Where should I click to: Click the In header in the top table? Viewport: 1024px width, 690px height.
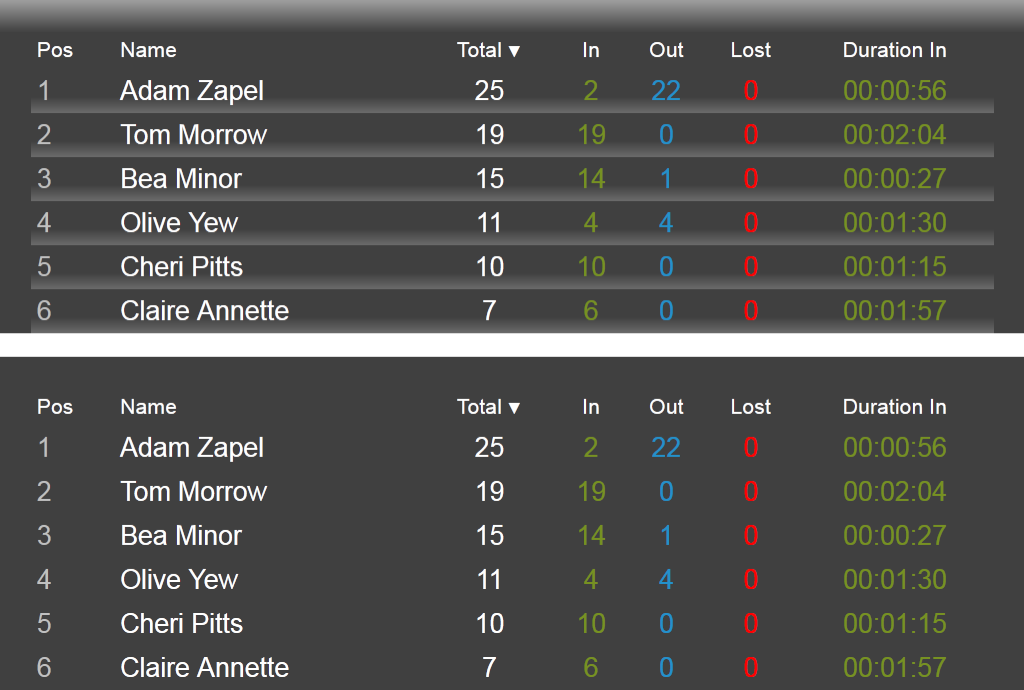pyautogui.click(x=590, y=50)
